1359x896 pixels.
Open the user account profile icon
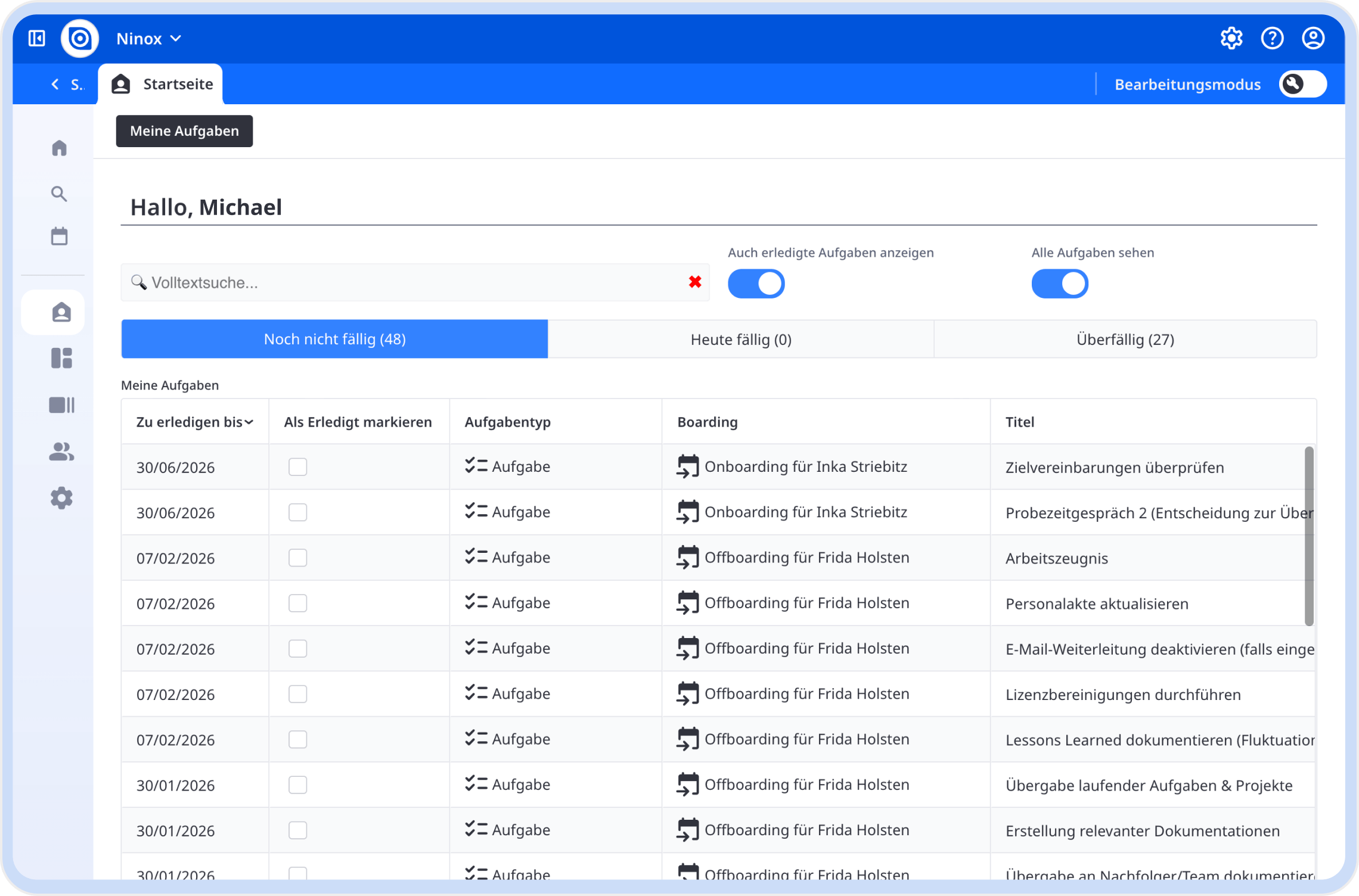pyautogui.click(x=1313, y=39)
